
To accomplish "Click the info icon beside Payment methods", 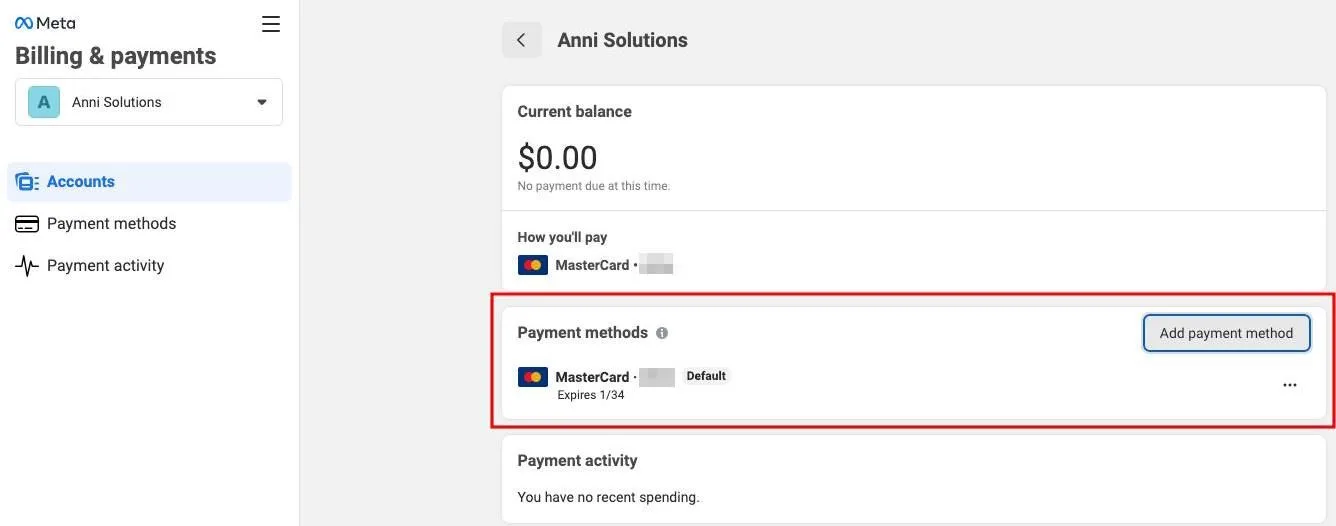I will click(x=662, y=333).
